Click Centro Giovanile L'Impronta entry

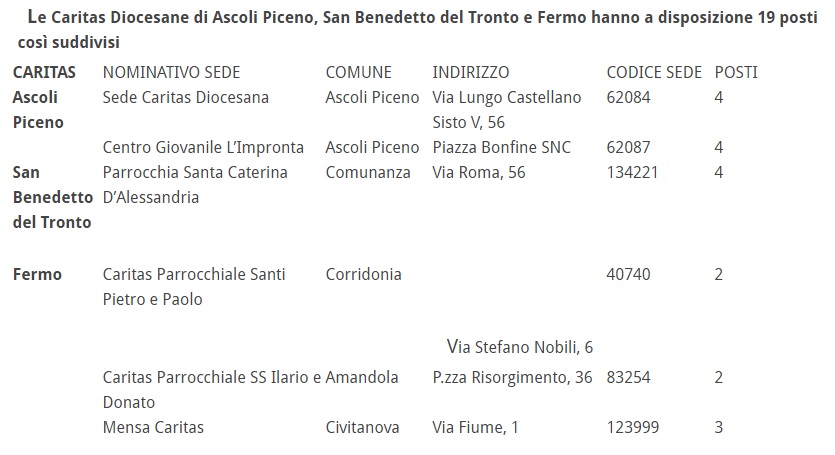[203, 148]
